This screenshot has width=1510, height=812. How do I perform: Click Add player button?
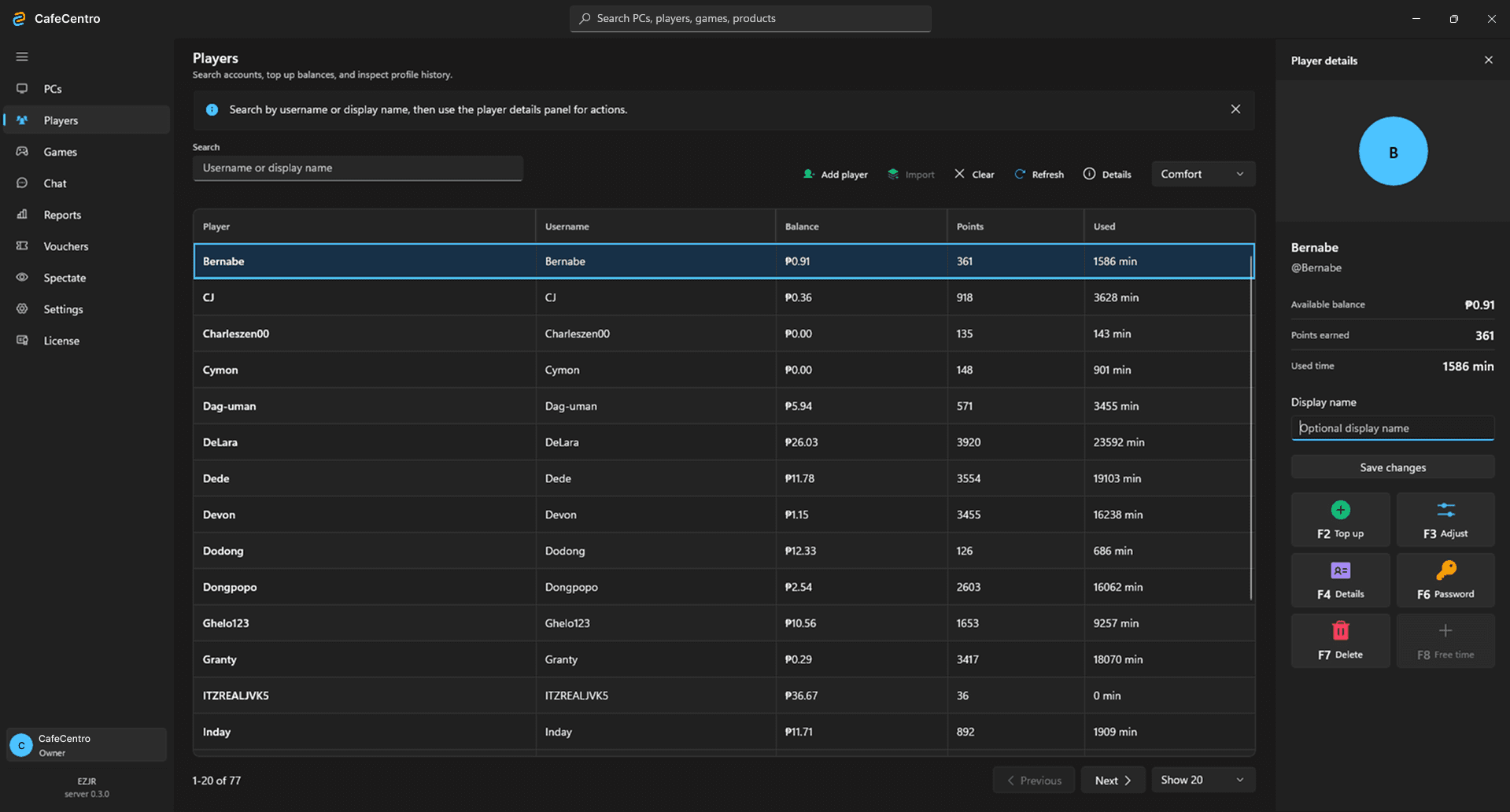[x=835, y=174]
